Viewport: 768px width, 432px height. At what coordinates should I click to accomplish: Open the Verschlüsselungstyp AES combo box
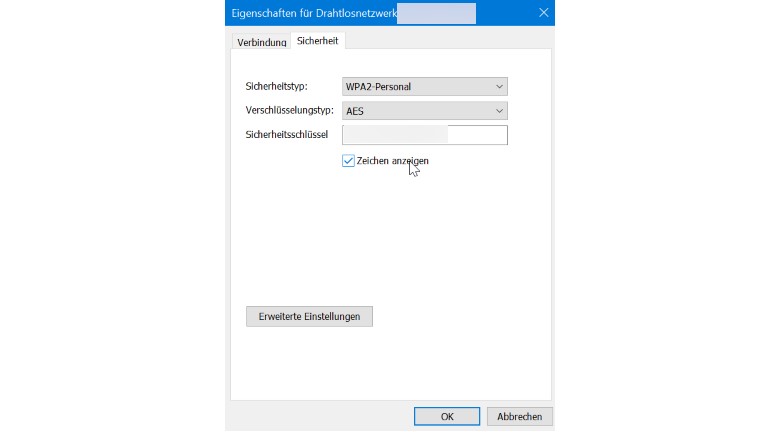417,111
